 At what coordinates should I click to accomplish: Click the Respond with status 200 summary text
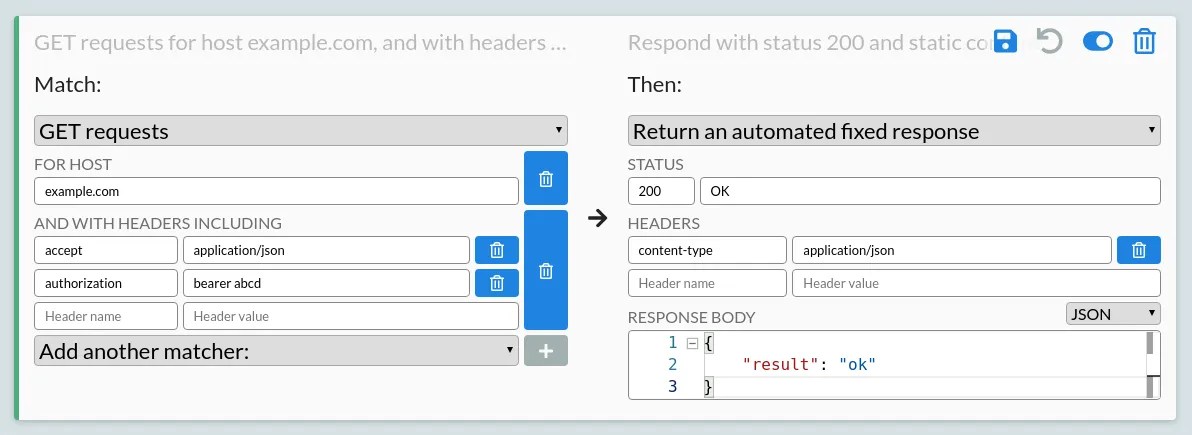(810, 42)
